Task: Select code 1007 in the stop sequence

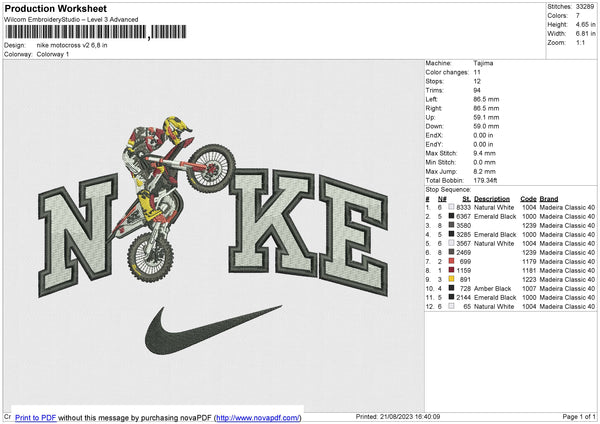Action: (x=529, y=288)
